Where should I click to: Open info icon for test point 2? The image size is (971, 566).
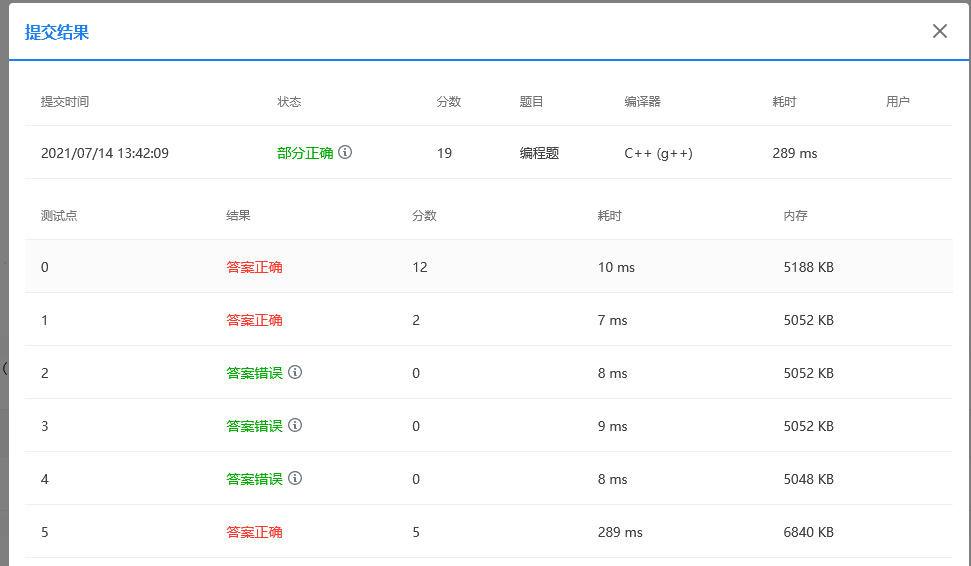pos(295,372)
